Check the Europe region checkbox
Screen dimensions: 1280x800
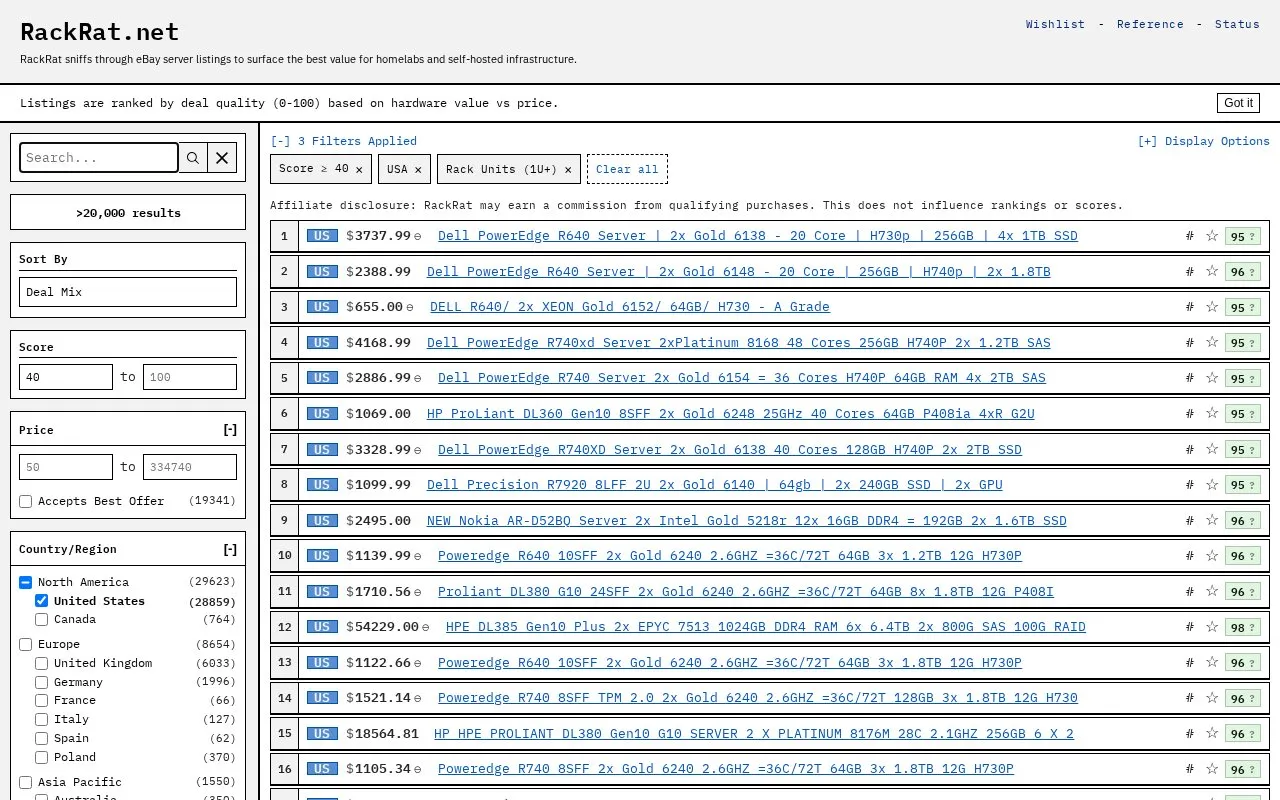26,644
